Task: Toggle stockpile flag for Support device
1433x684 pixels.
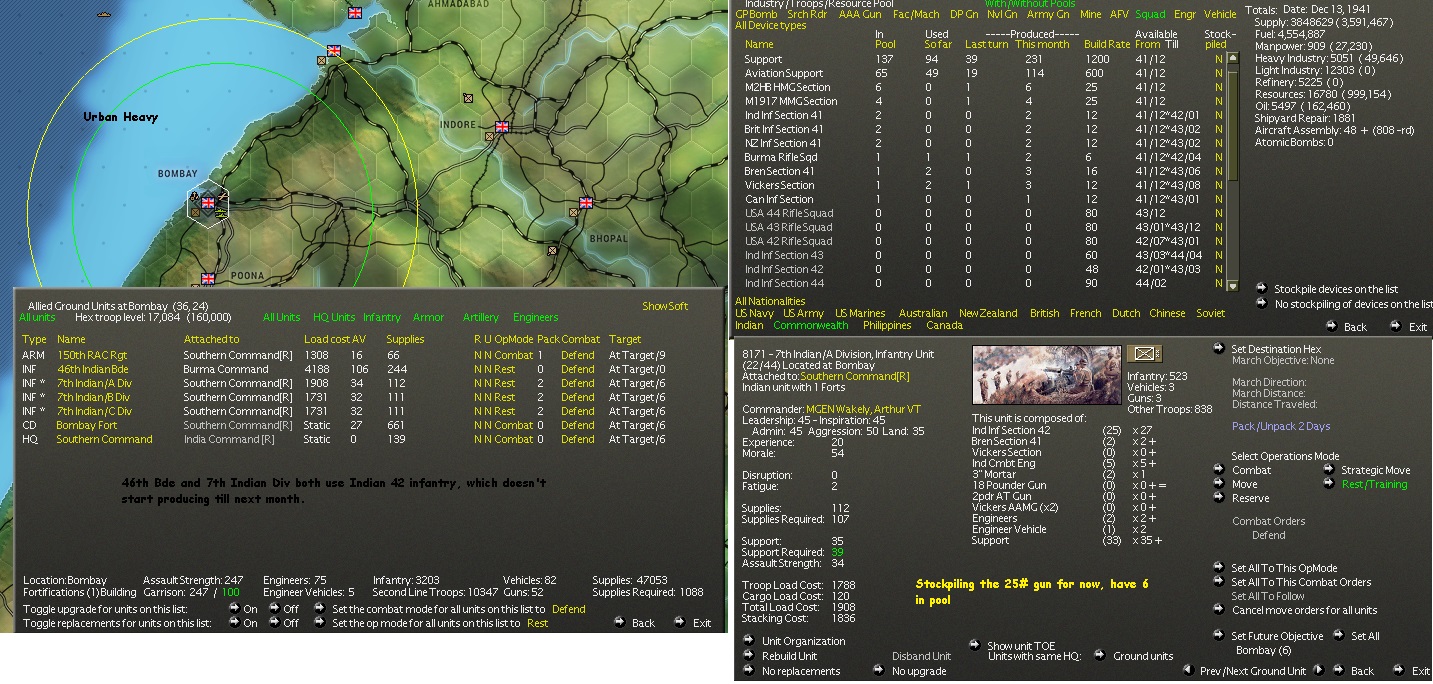Action: coord(1218,59)
